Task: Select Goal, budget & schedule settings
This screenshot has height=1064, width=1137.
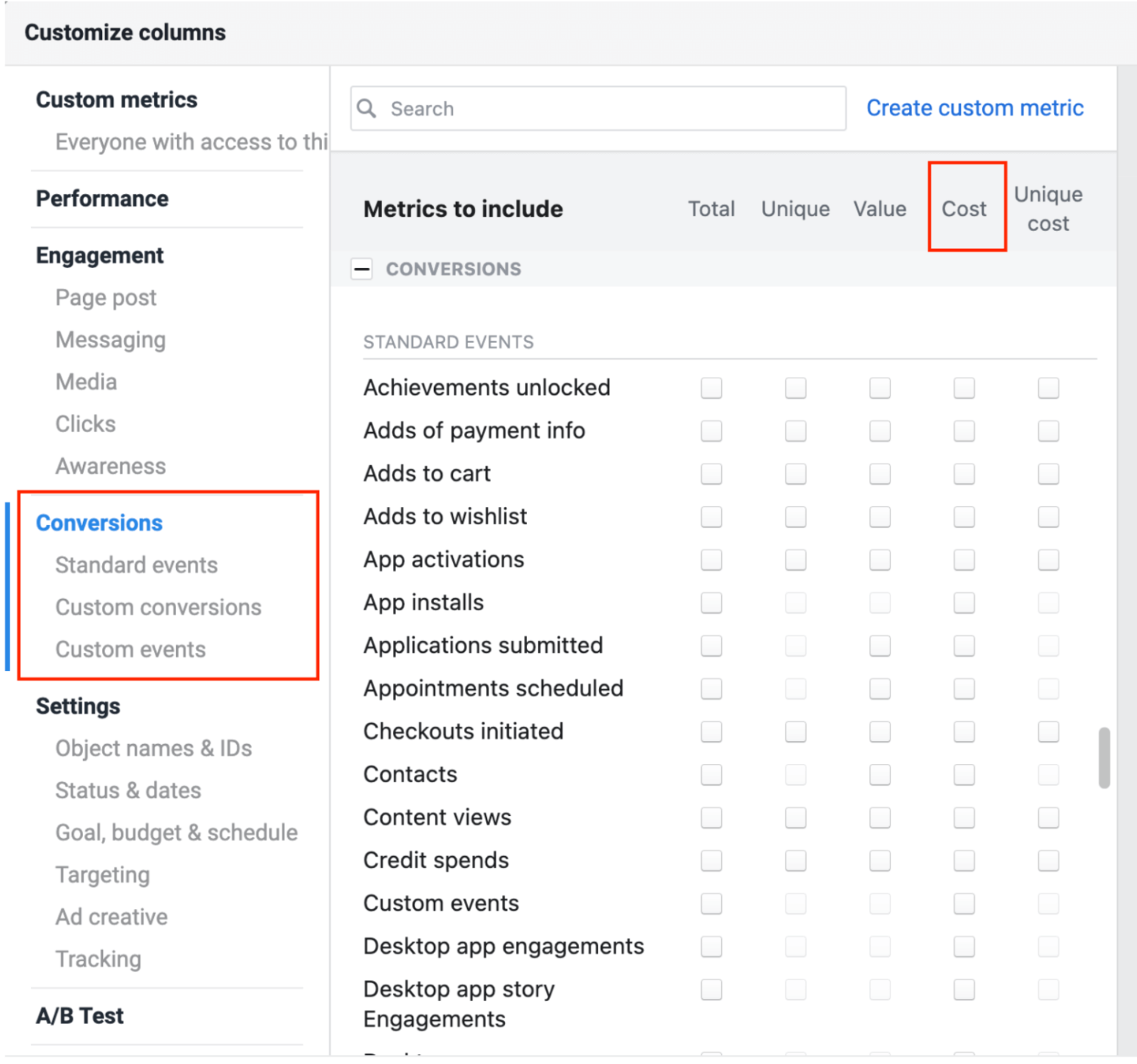Action: point(176,832)
